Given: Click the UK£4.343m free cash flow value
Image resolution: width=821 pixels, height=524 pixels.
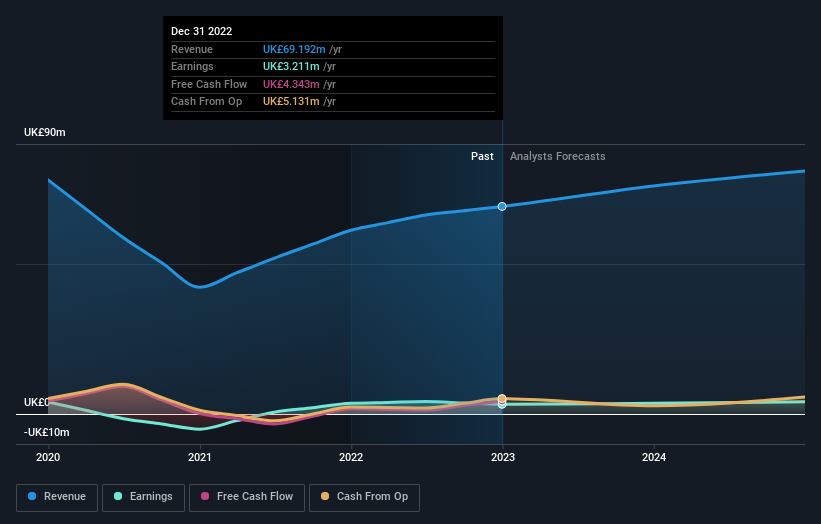Looking at the screenshot, I should [291, 84].
